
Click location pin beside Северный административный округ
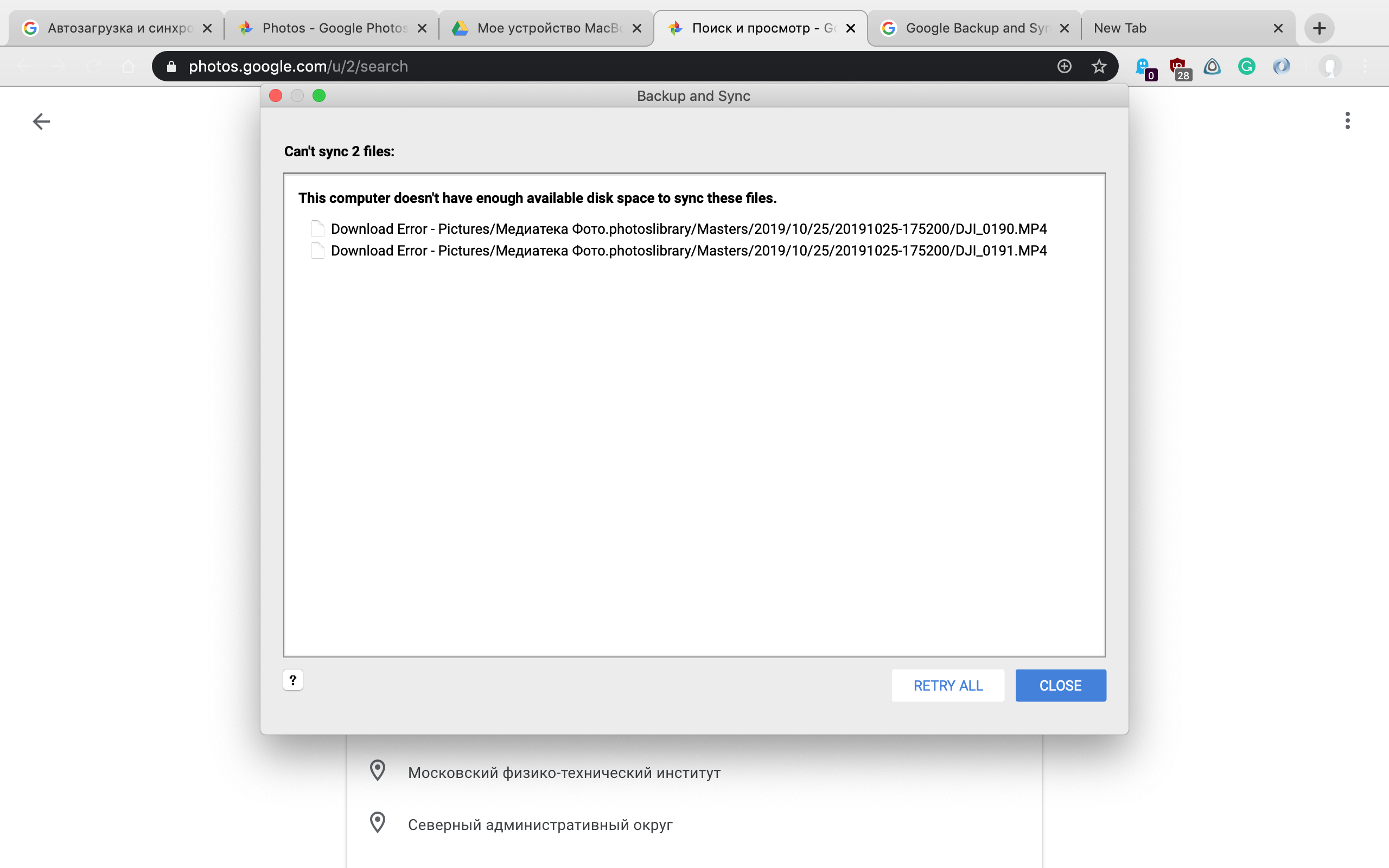coord(377,822)
